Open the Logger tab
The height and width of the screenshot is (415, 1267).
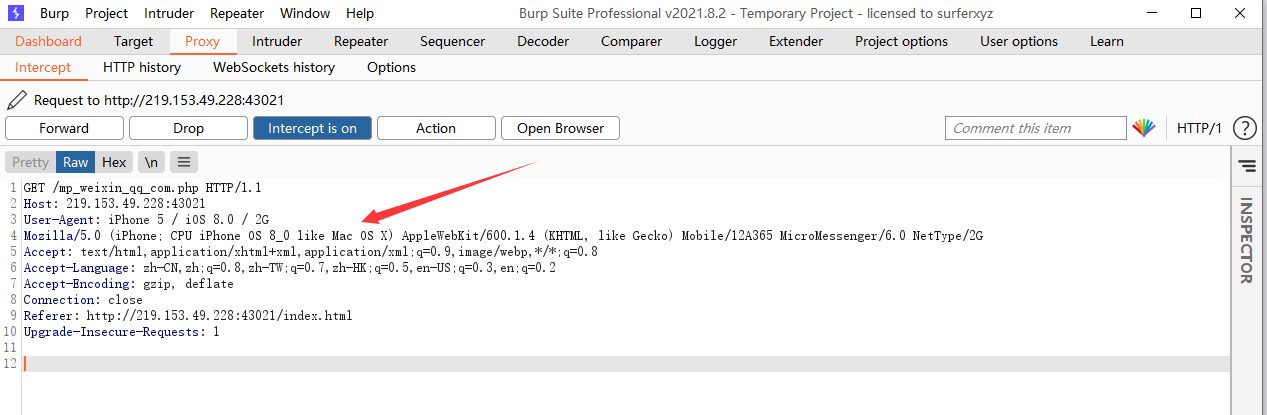[x=715, y=41]
